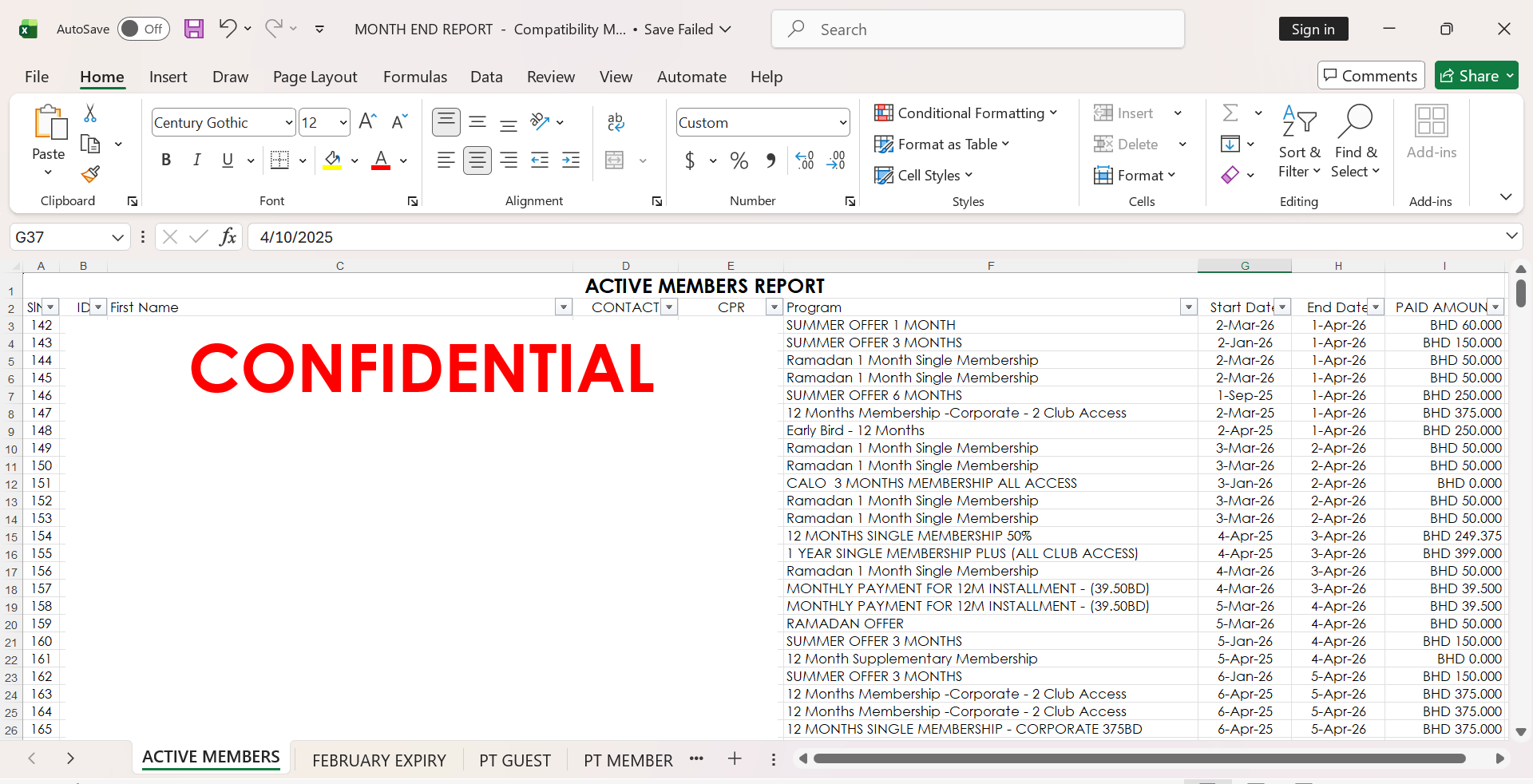This screenshot has height=784, width=1533.
Task: Click the Clear eraser icon
Action: [1230, 175]
